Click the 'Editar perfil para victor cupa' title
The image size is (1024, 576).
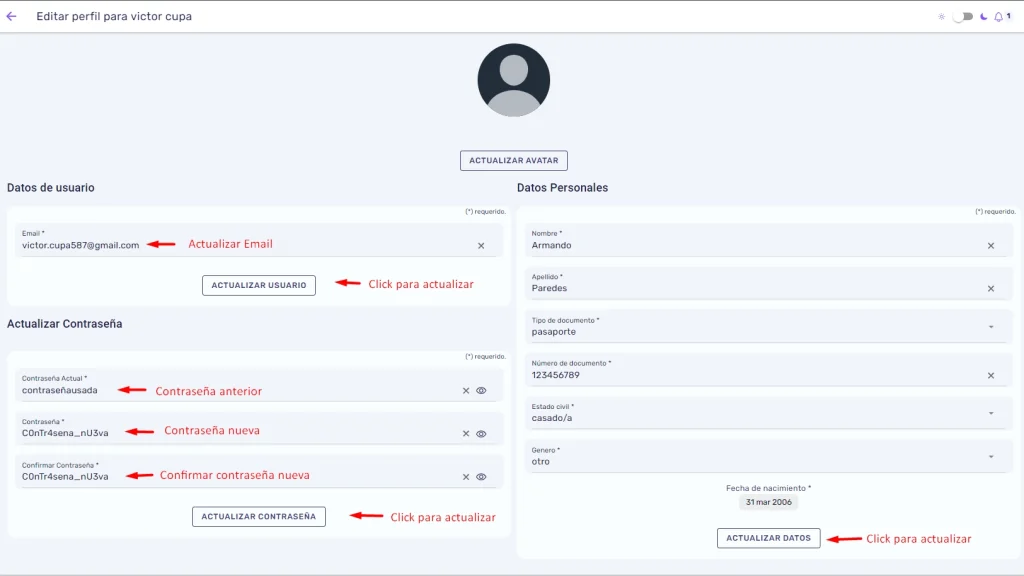[114, 16]
